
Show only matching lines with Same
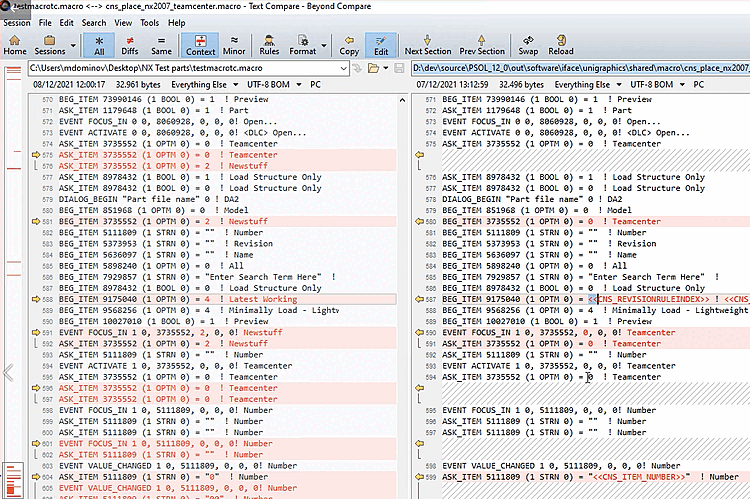tap(160, 44)
